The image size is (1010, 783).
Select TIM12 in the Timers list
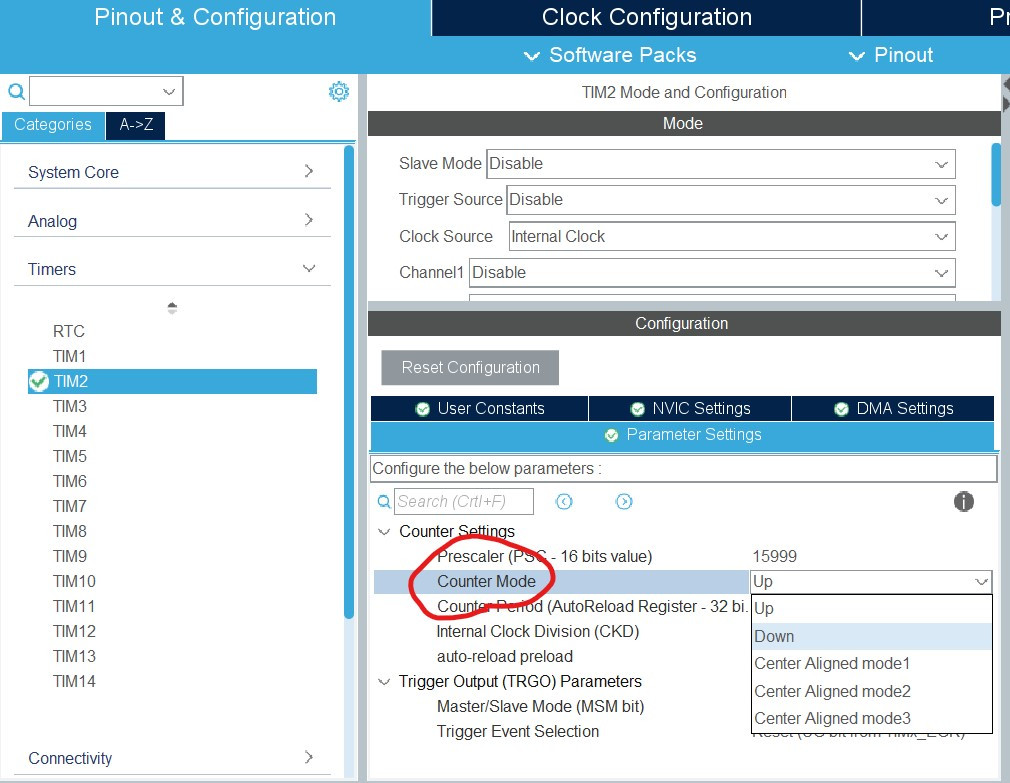click(x=74, y=632)
